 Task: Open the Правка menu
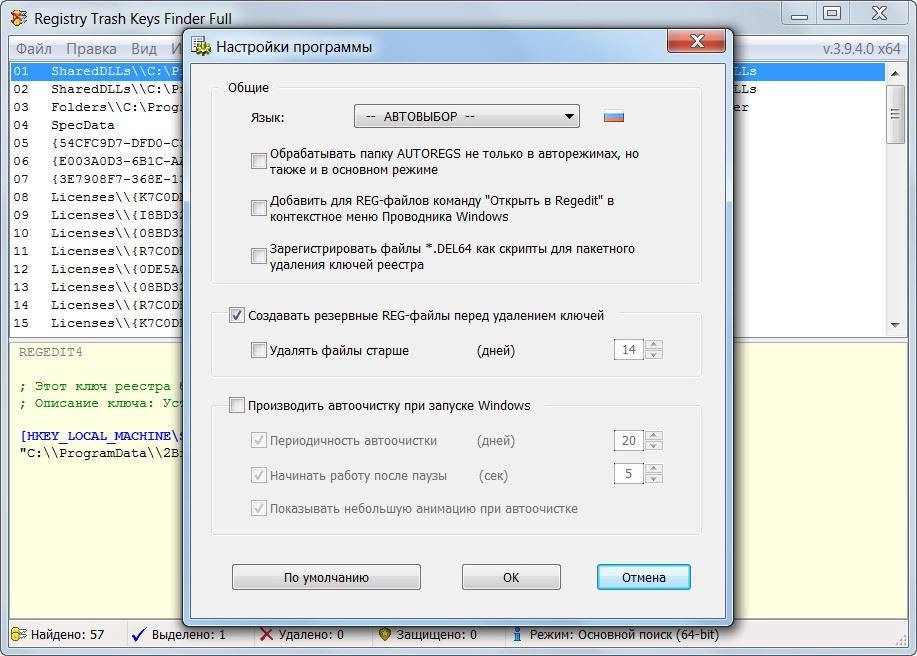(91, 49)
